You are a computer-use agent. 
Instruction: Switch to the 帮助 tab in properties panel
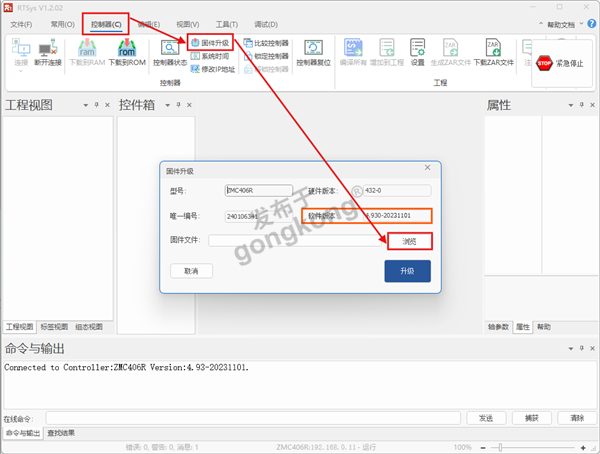(x=544, y=327)
